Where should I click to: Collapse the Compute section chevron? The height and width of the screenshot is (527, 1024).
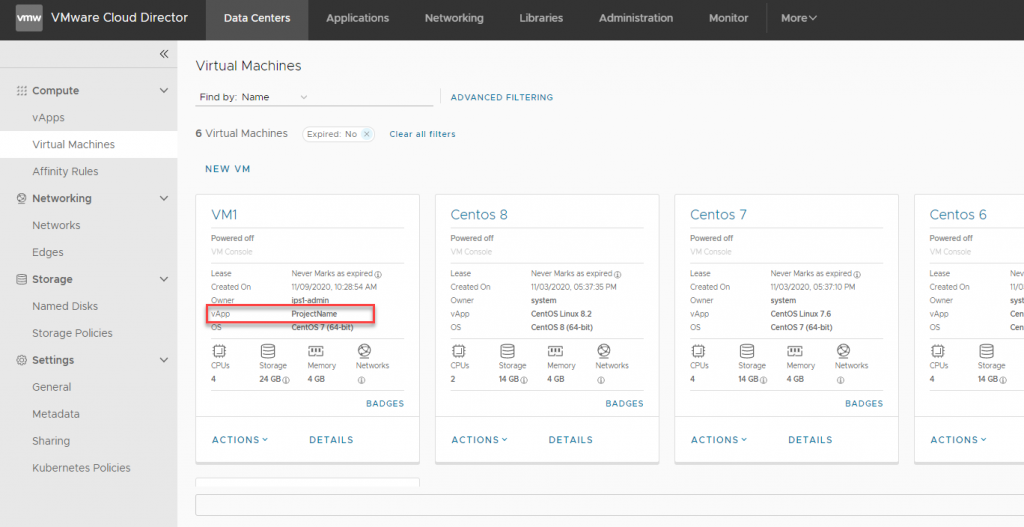tap(164, 91)
